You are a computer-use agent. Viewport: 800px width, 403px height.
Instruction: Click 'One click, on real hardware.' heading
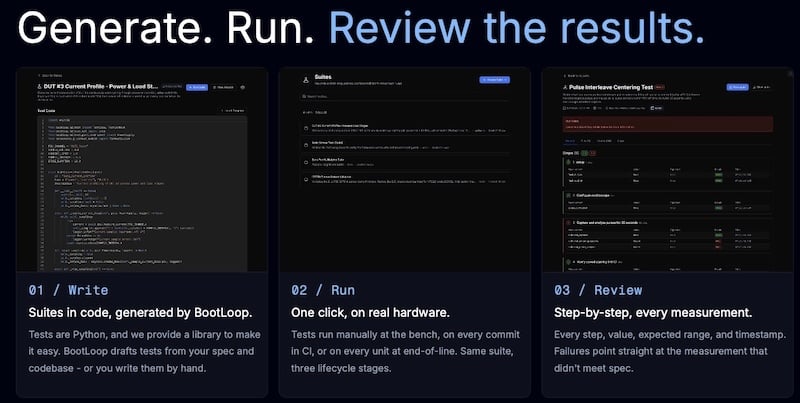pos(370,313)
